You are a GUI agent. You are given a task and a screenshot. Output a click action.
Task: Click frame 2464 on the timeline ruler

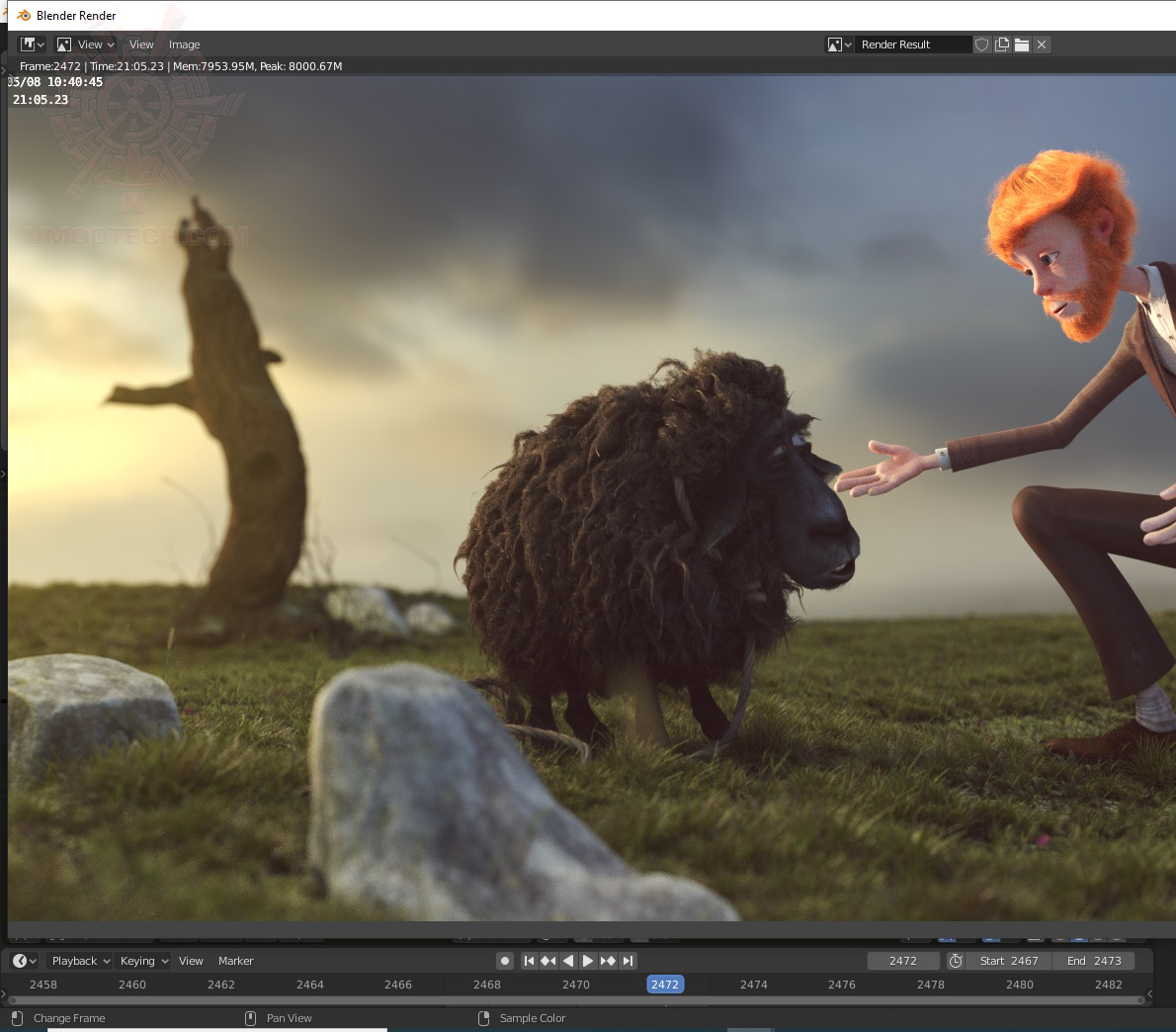click(309, 985)
